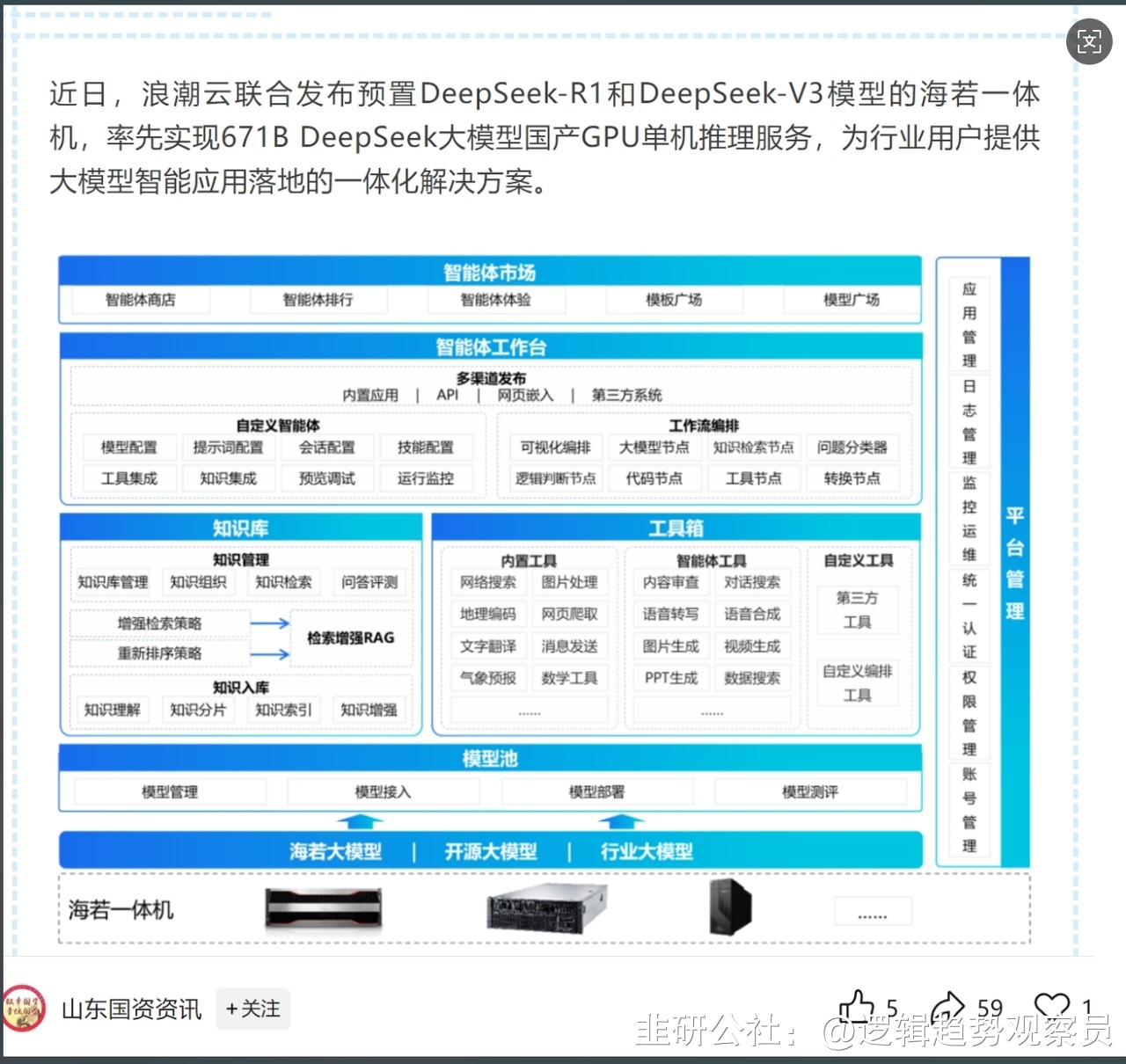
Task: Click the flat storage appliance image in 海若一体机
Action: coord(323,909)
